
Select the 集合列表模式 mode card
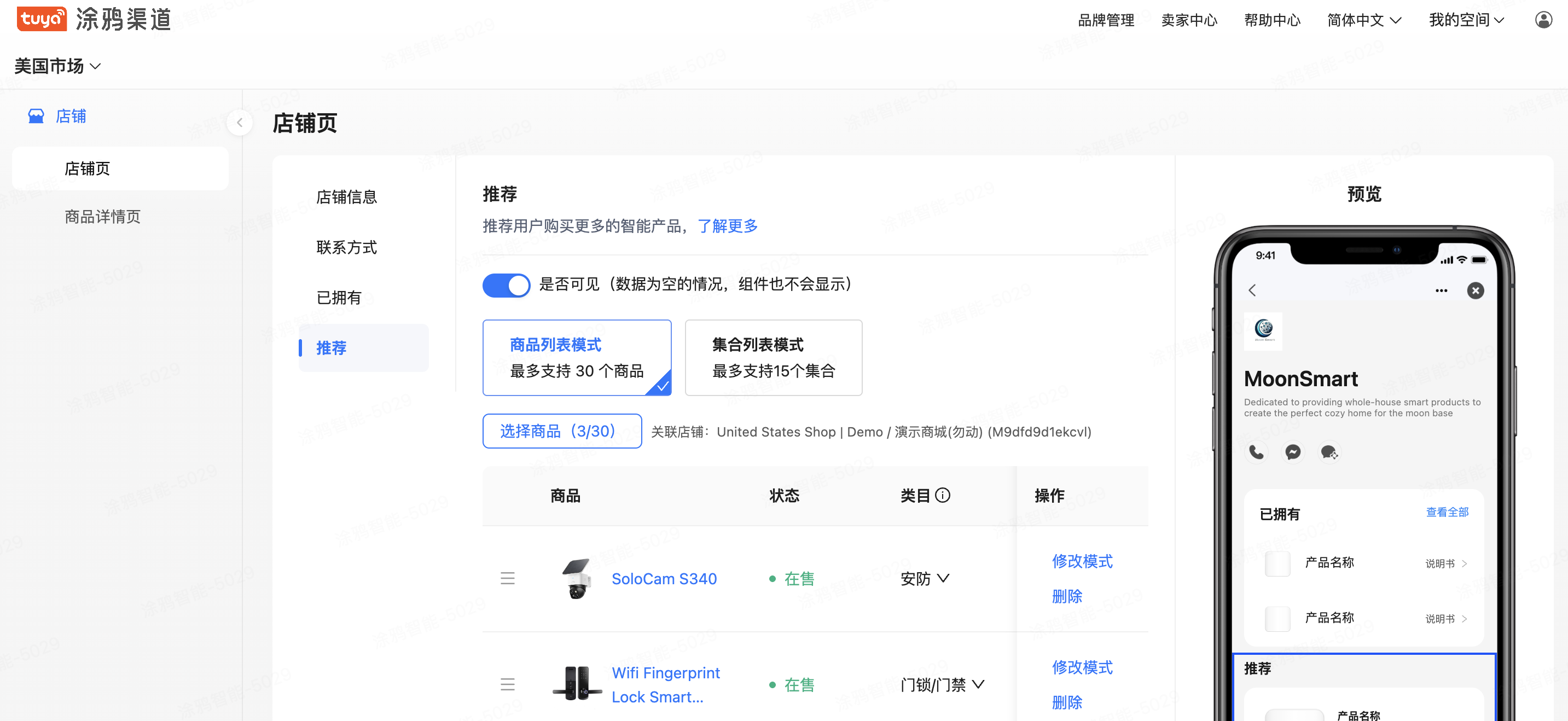773,357
